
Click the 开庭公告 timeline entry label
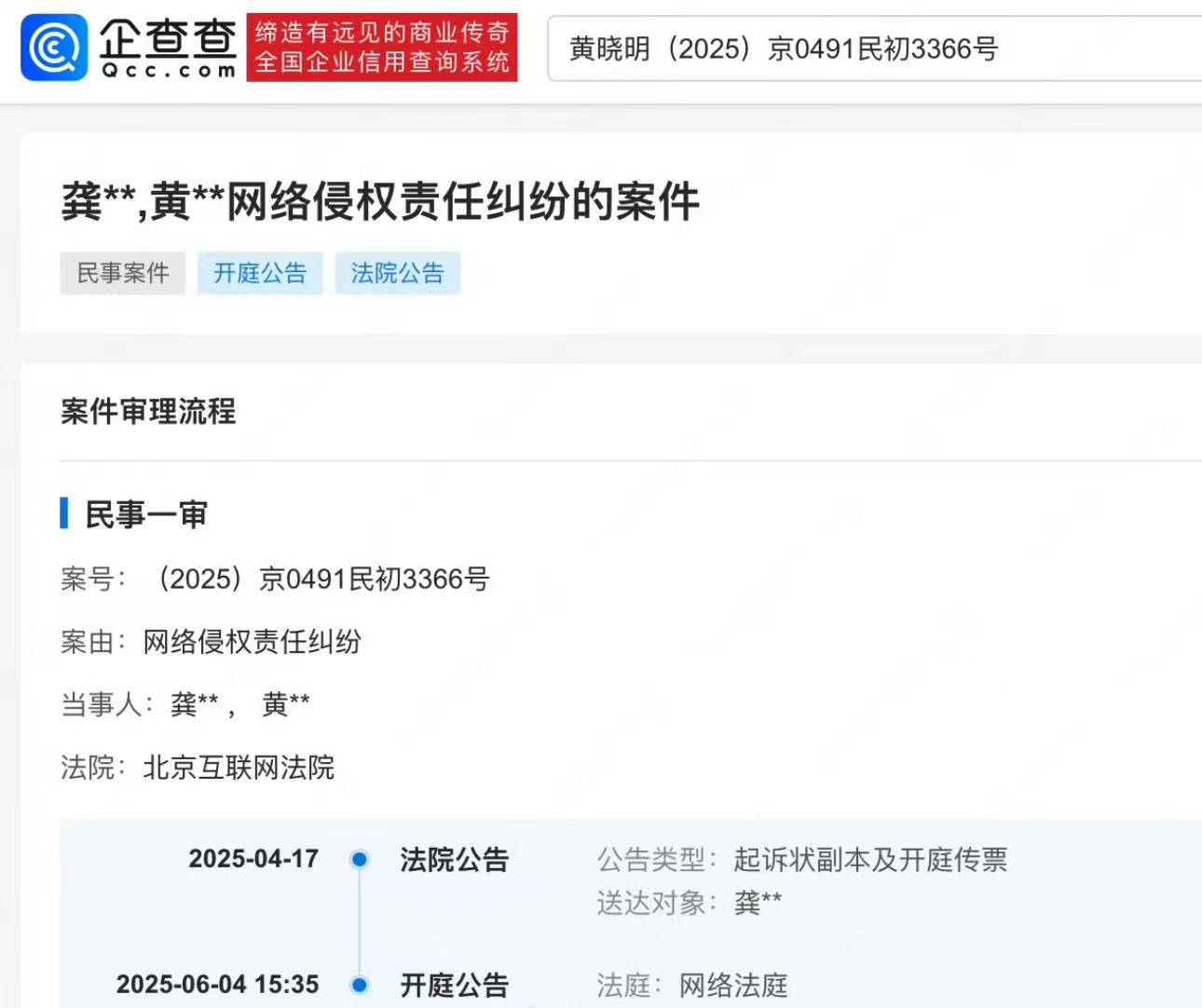click(x=454, y=985)
